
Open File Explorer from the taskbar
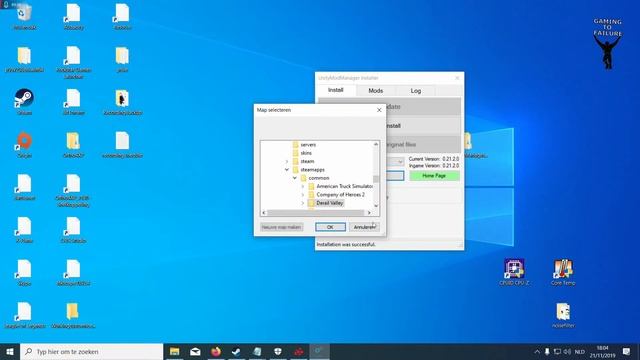pyautogui.click(x=175, y=351)
